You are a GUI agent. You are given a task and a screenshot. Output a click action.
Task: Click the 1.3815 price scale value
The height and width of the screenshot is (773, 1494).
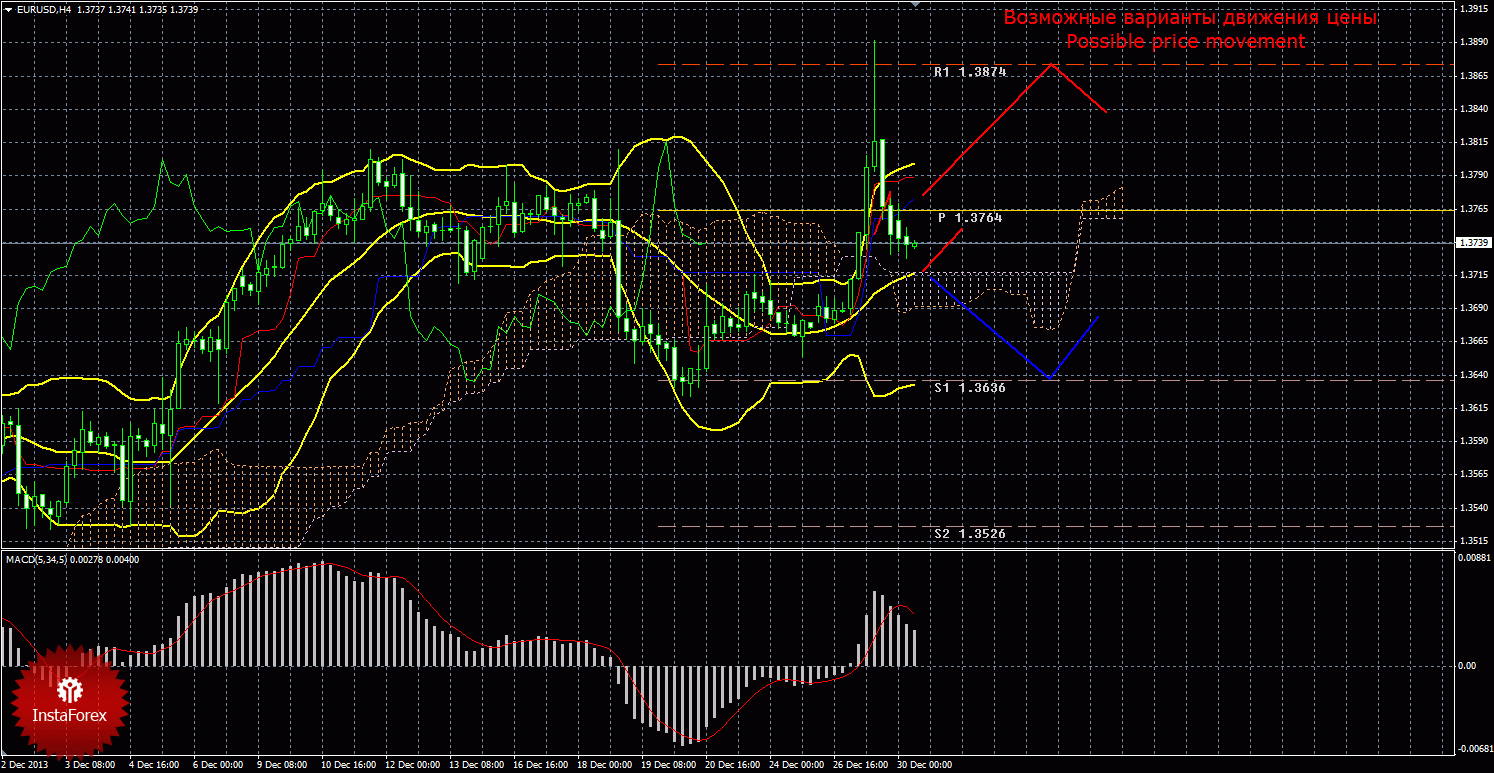pyautogui.click(x=1473, y=142)
